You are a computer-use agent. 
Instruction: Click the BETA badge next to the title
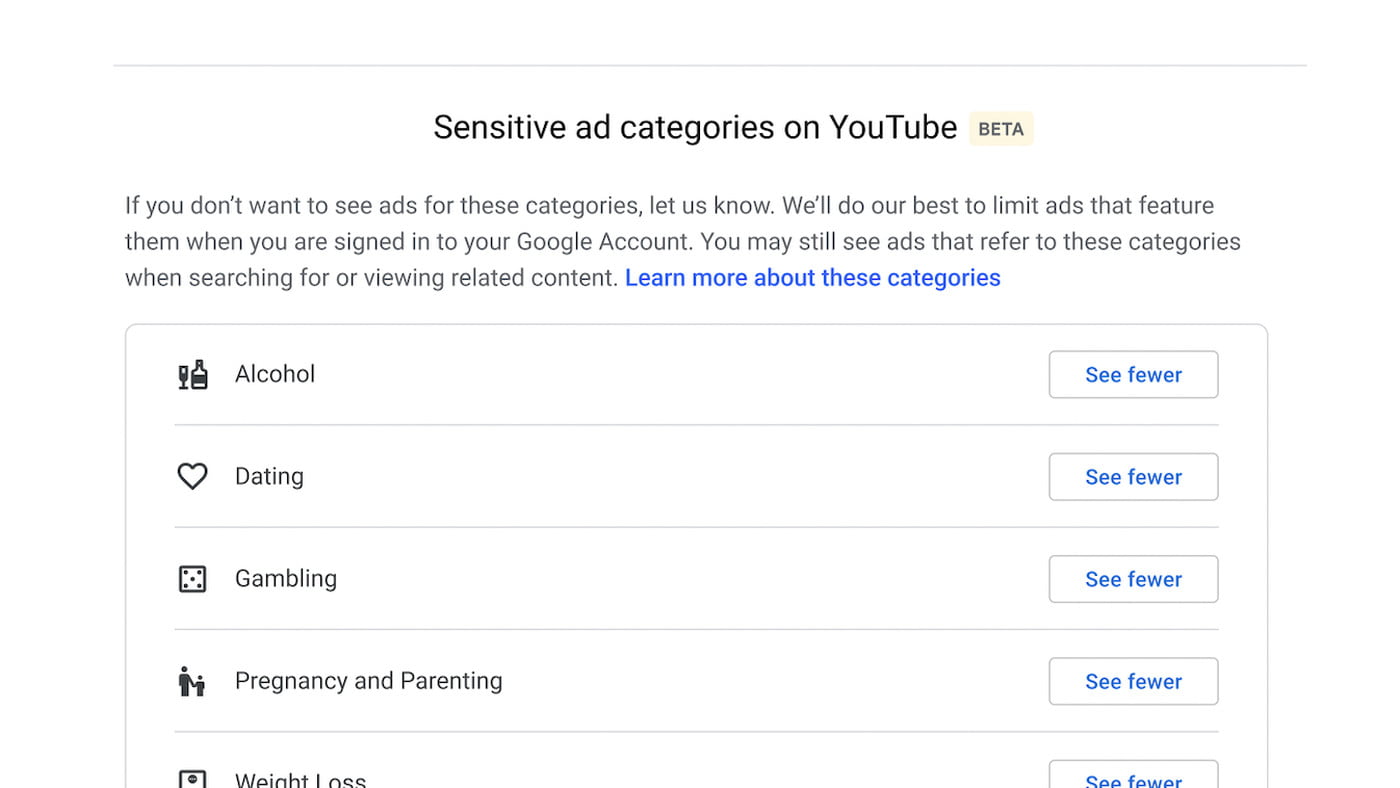[1001, 128]
